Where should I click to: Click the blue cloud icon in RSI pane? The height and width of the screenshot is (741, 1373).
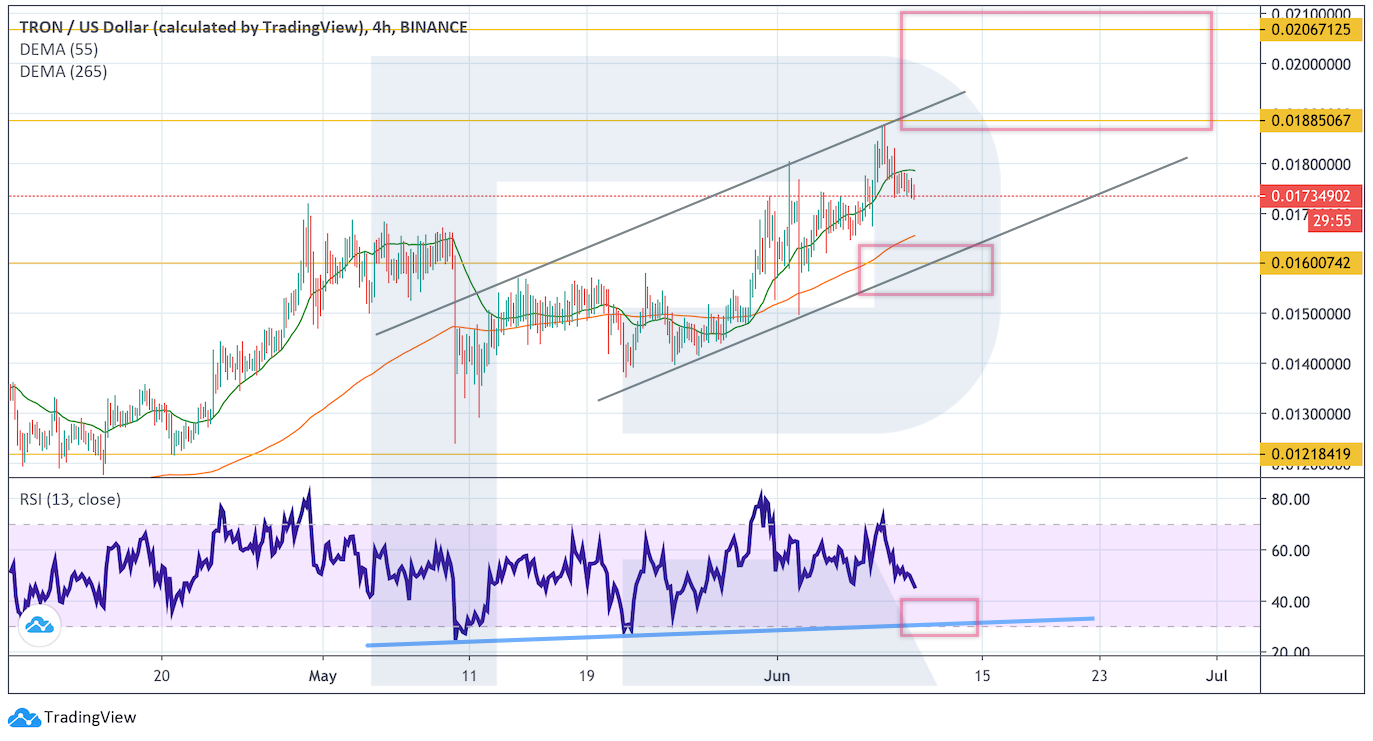pos(39,626)
